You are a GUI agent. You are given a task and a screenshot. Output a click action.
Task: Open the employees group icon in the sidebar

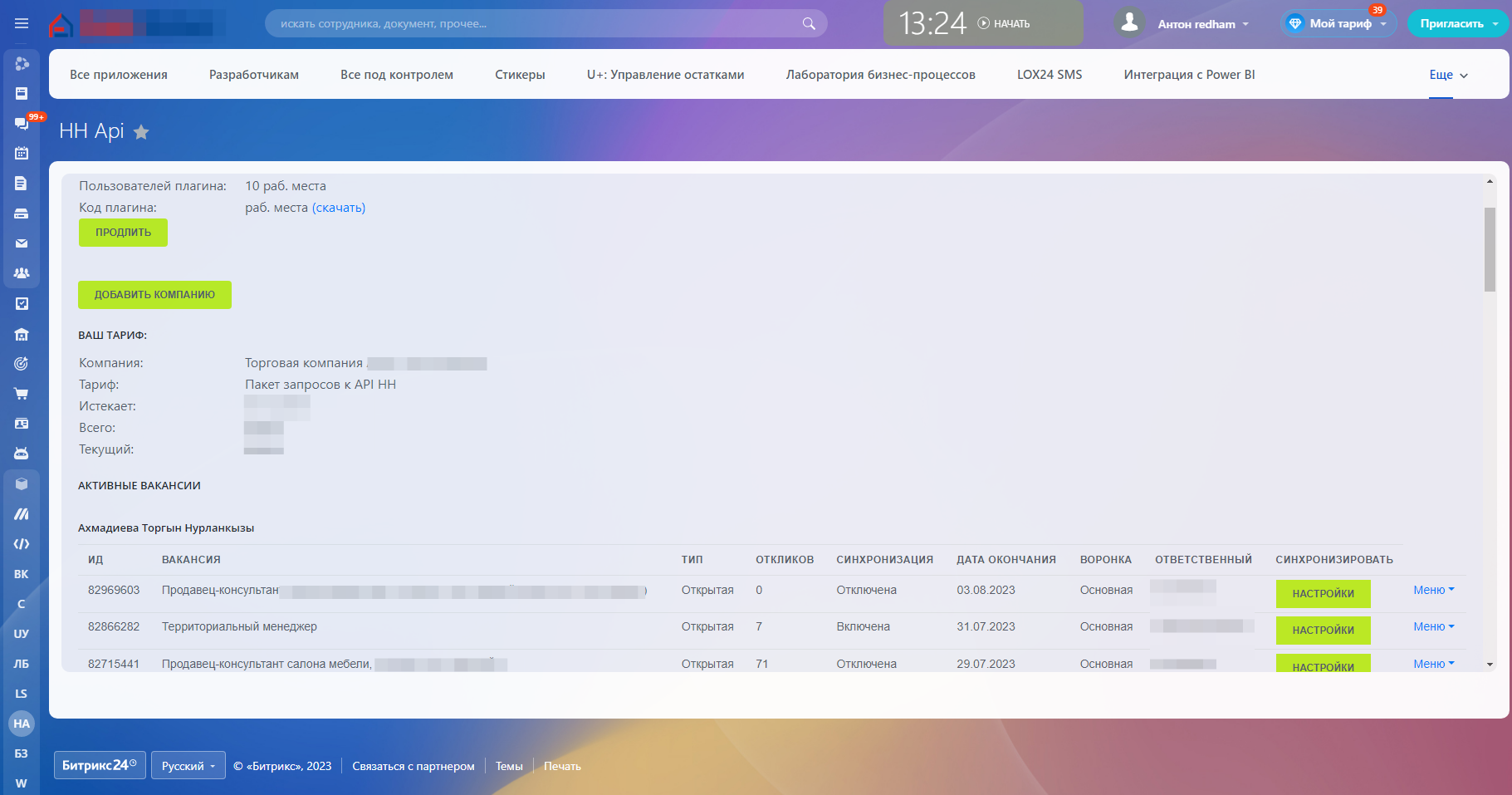22,273
